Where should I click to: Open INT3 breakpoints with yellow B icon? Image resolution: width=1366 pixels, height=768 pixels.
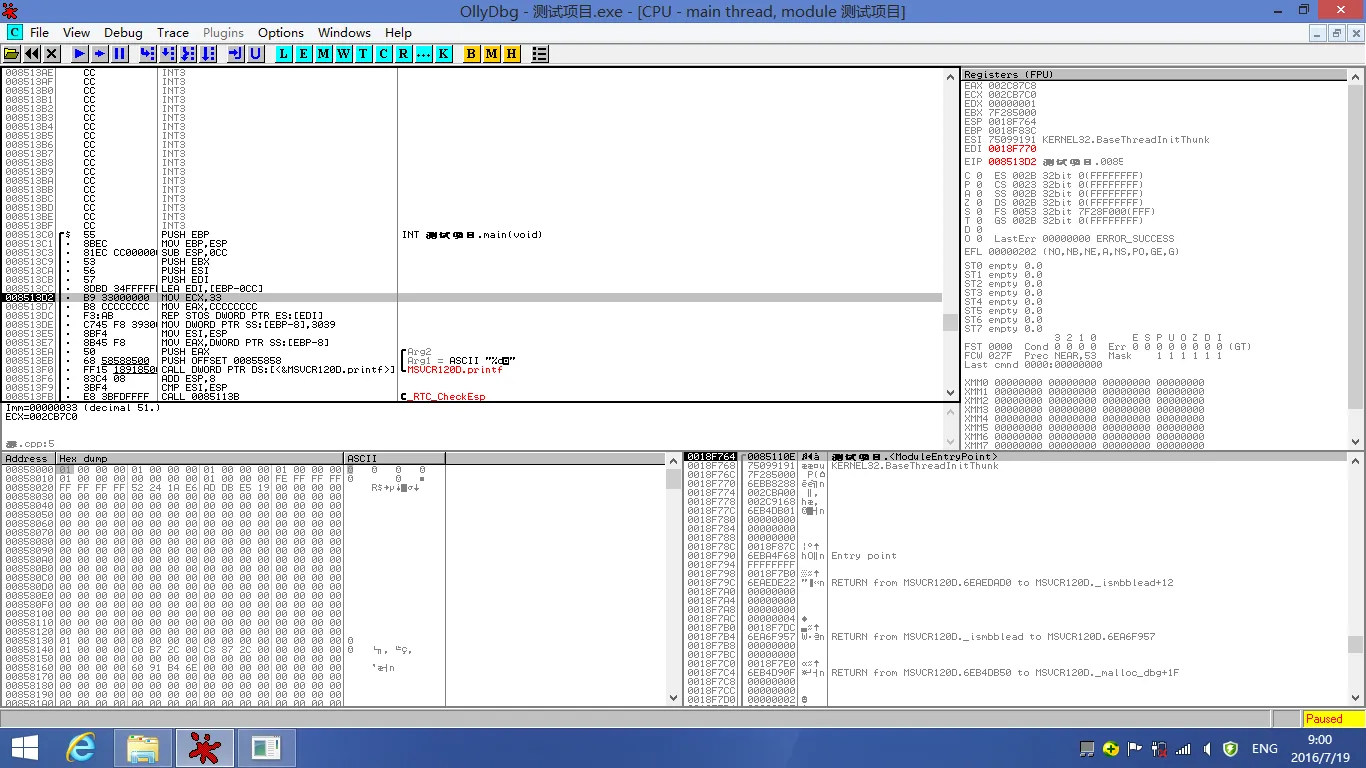pos(472,54)
